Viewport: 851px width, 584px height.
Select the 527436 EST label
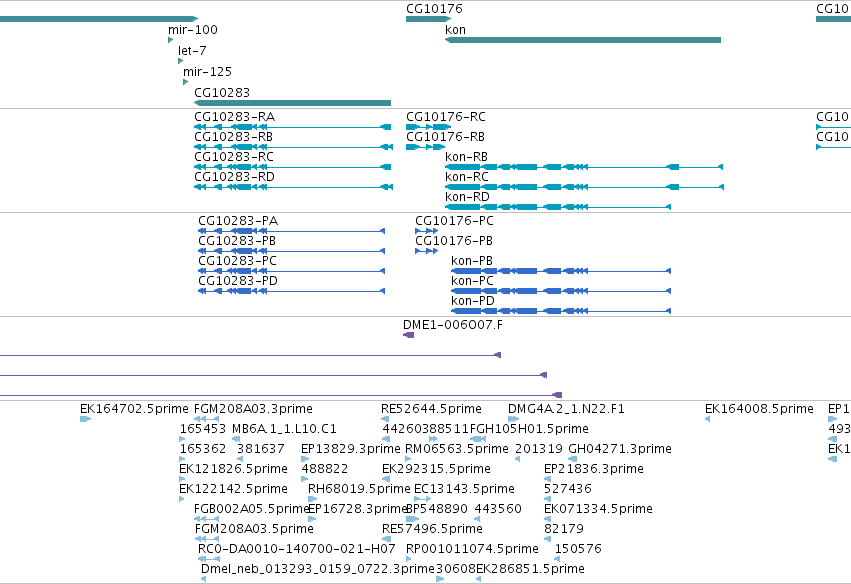point(568,489)
